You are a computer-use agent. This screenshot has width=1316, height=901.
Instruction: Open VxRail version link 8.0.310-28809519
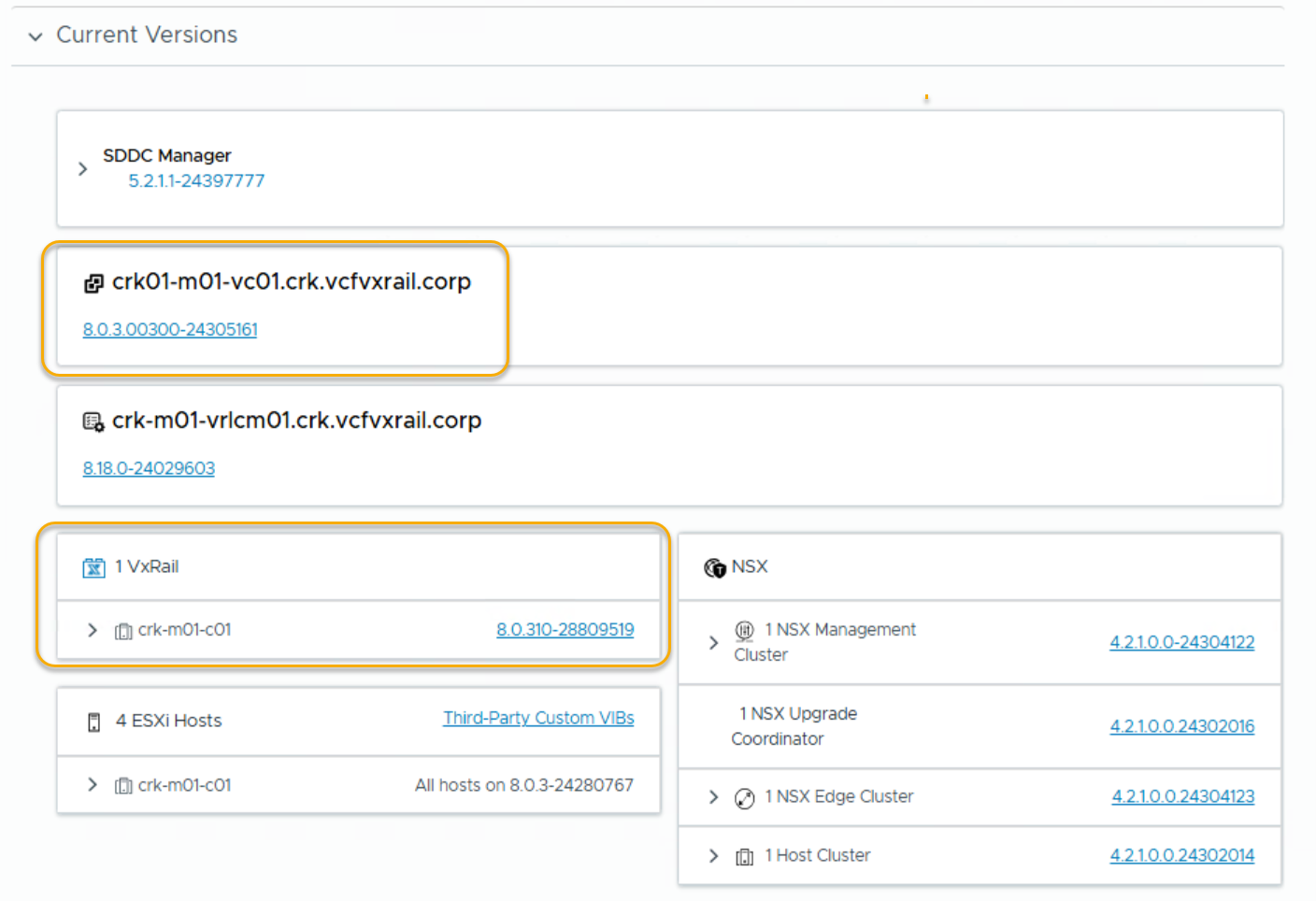[x=565, y=630]
